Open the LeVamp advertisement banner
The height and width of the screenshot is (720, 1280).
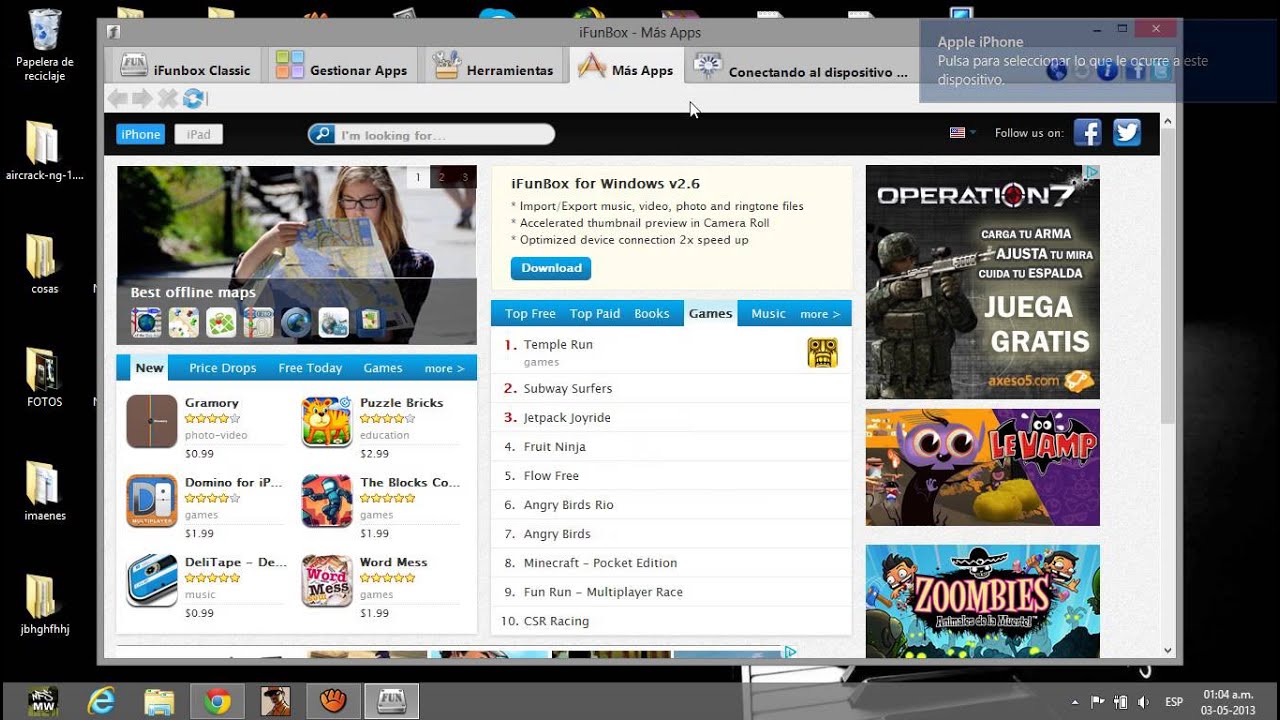pyautogui.click(x=982, y=467)
